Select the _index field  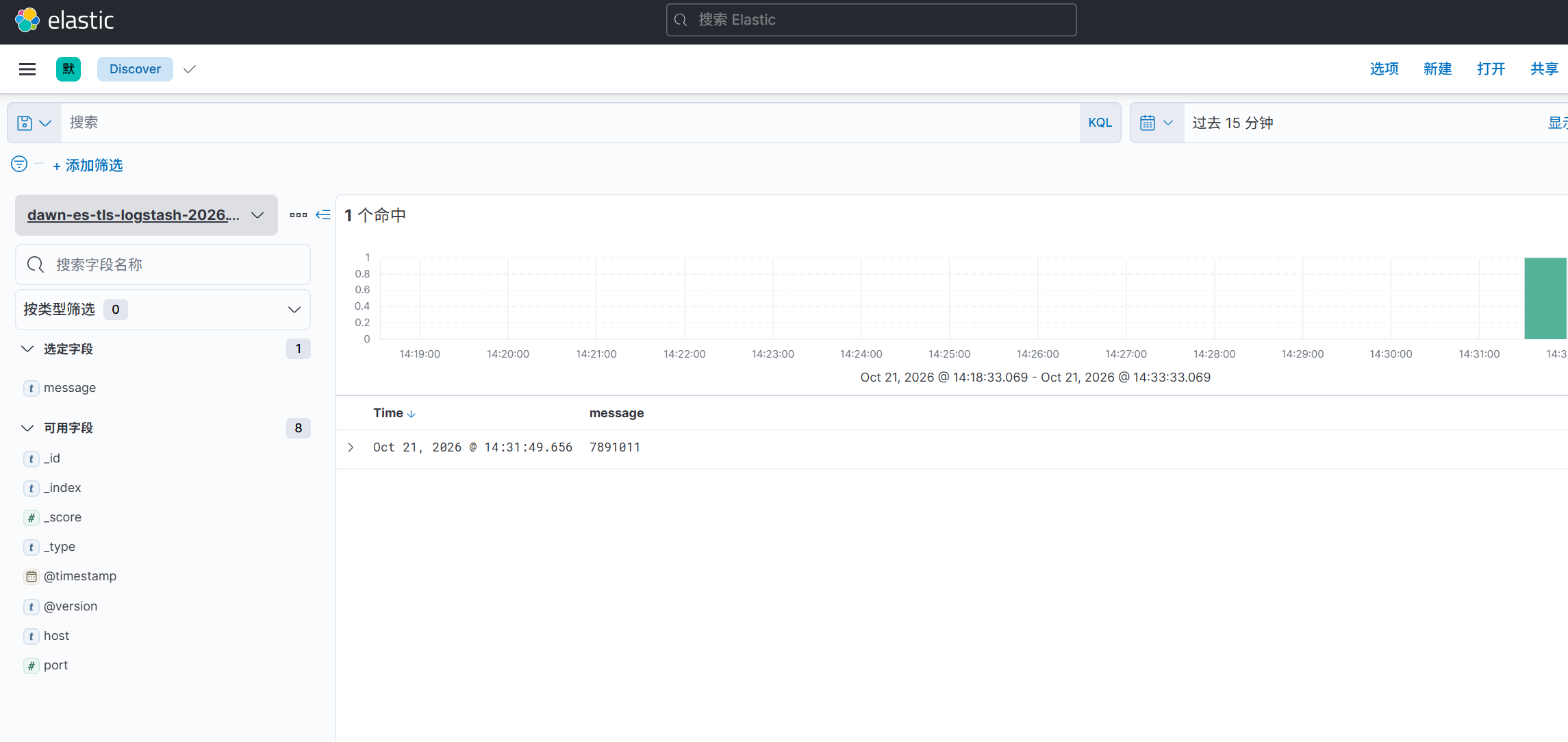click(62, 488)
